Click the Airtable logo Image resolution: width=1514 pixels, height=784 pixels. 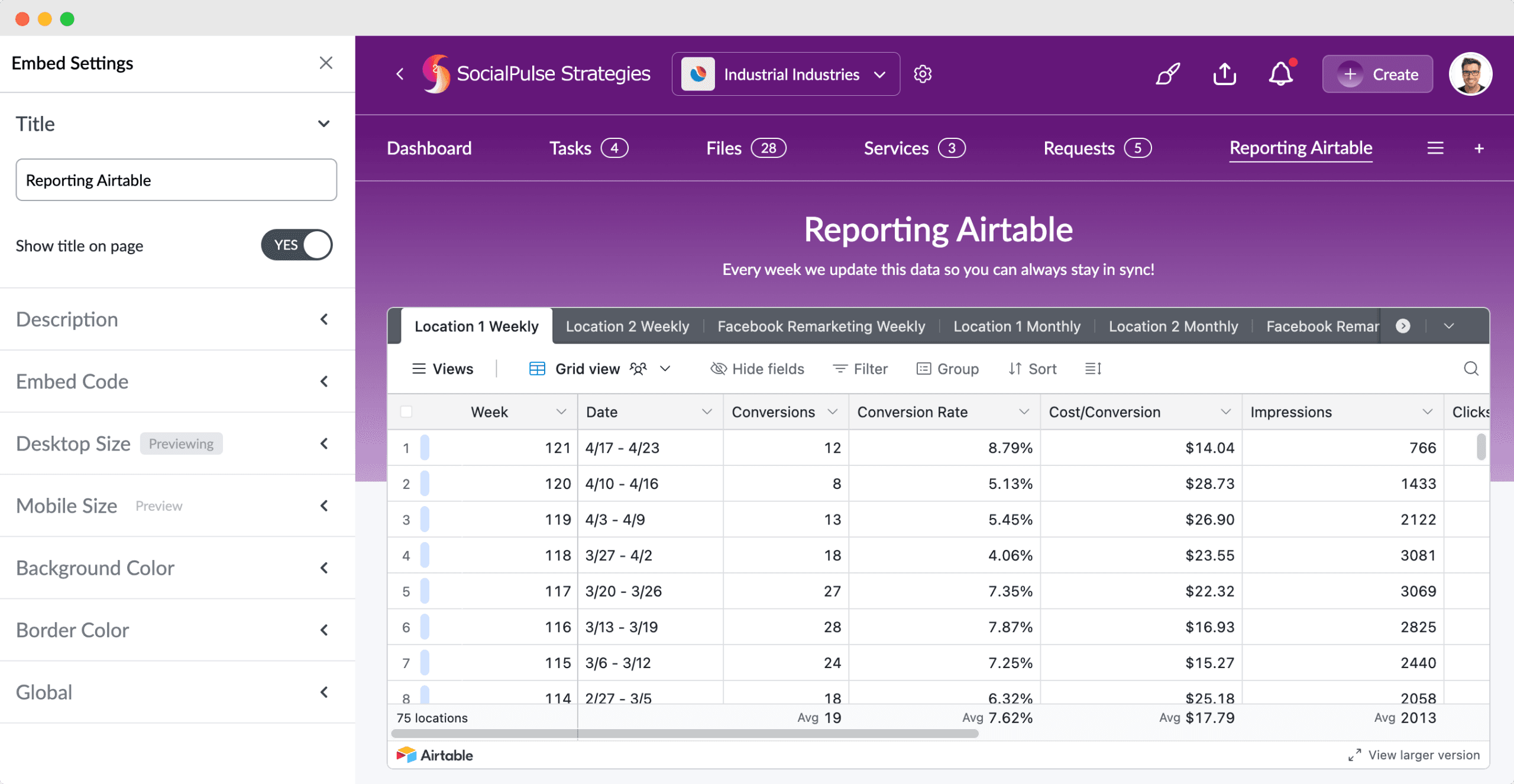407,755
